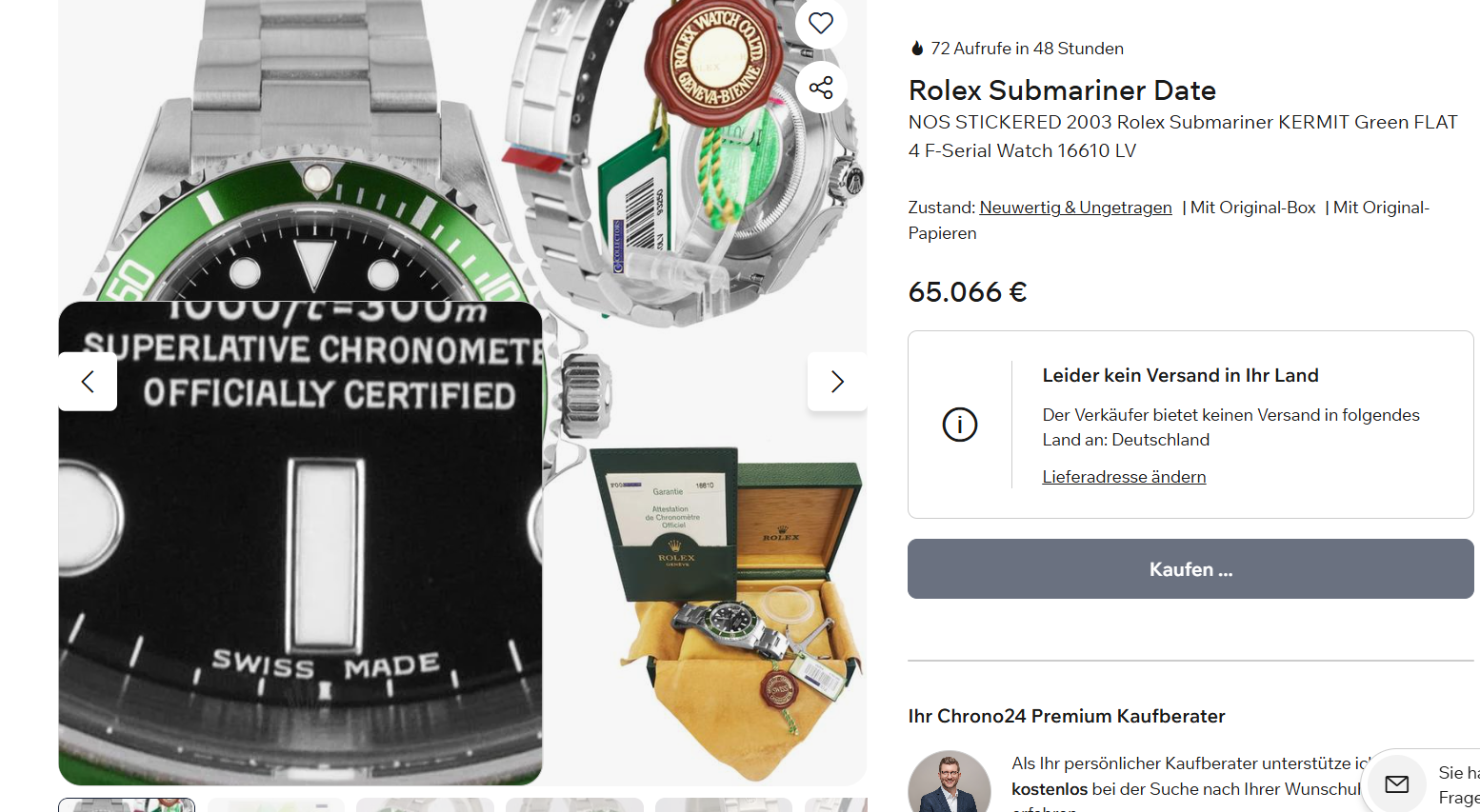Image resolution: width=1480 pixels, height=812 pixels.
Task: Click the main watch dial closeup image
Action: coord(300,544)
